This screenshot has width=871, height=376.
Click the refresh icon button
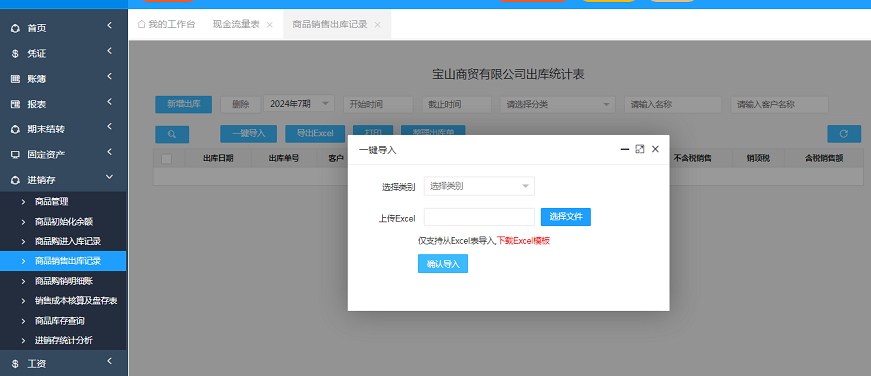(x=844, y=134)
